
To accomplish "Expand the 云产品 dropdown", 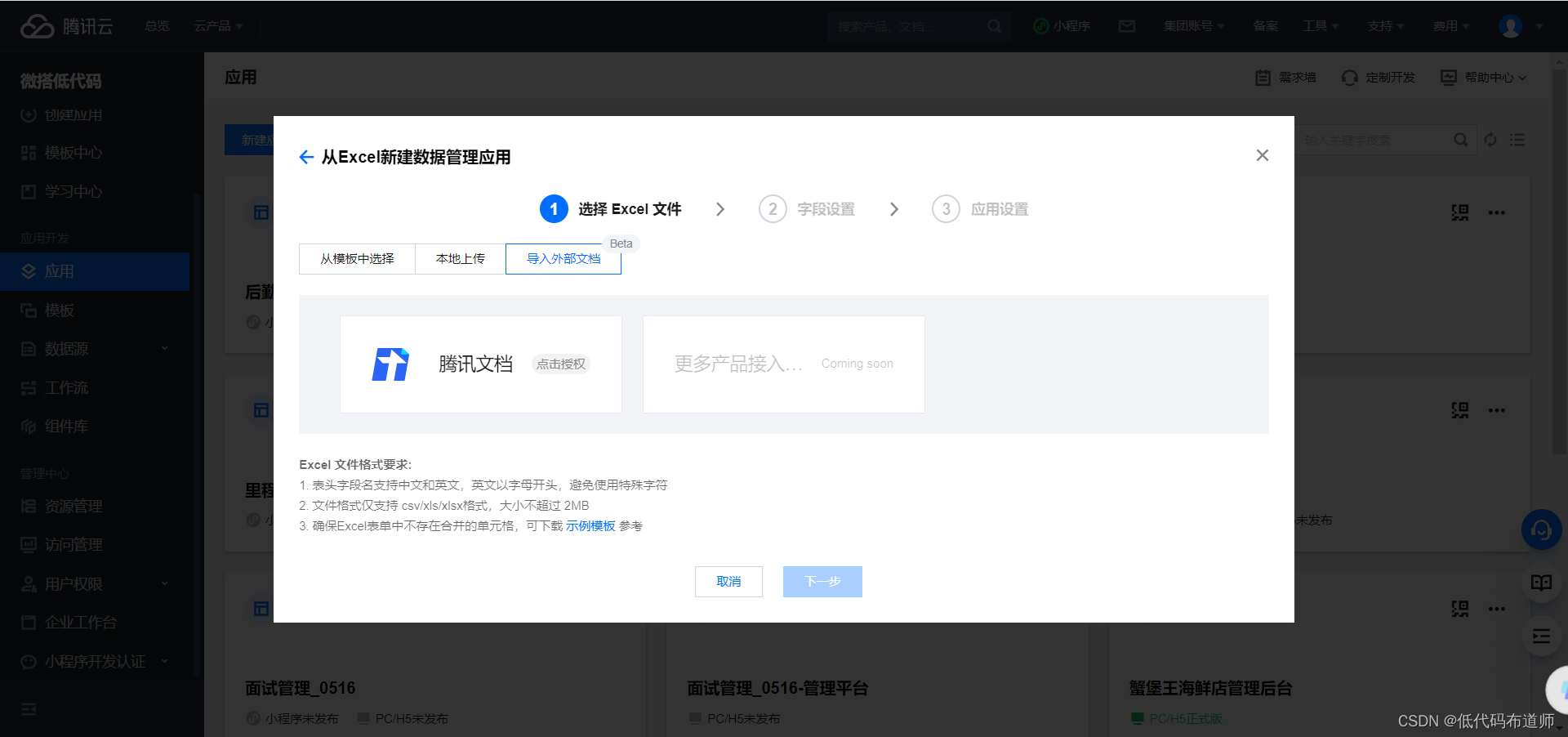I will click(x=218, y=26).
